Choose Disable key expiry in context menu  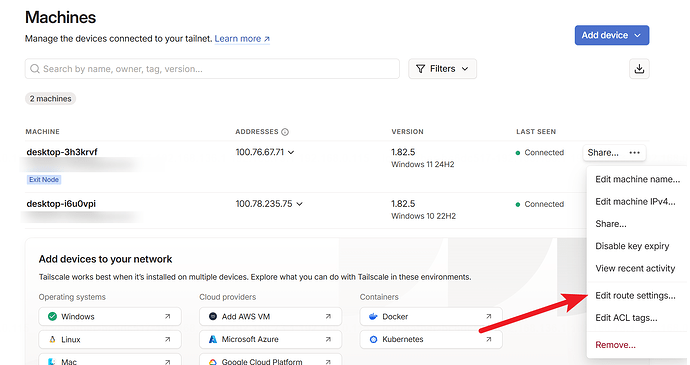click(x=632, y=246)
